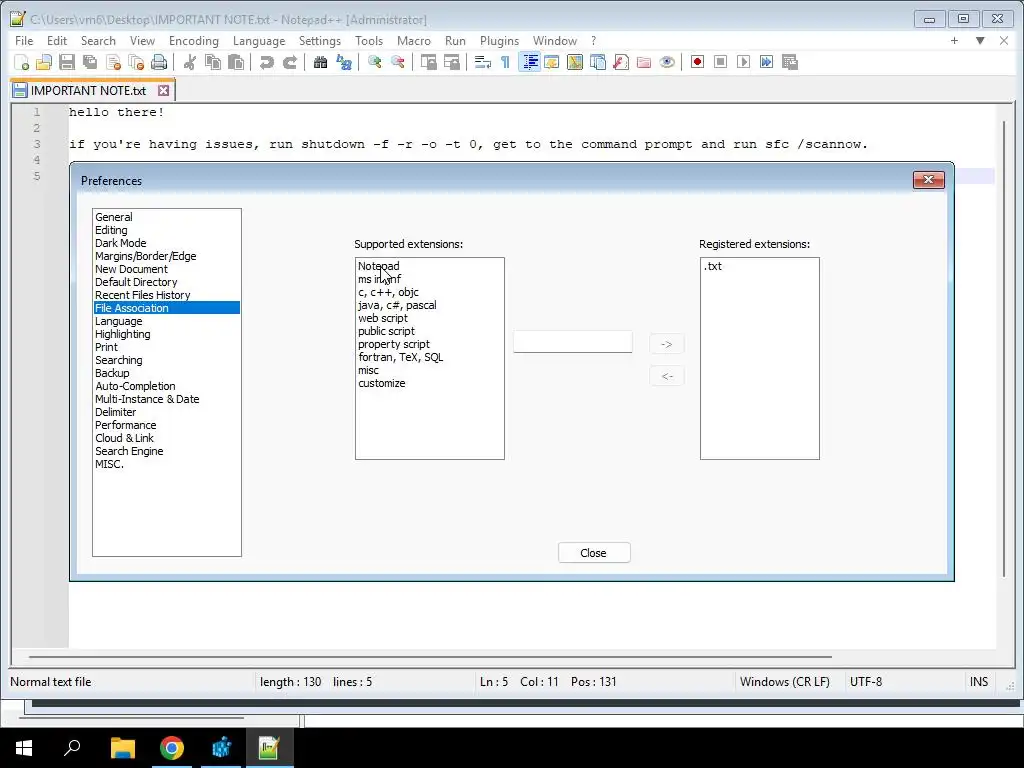The width and height of the screenshot is (1024, 768).
Task: Open the Folder as Workspace icon
Action: [x=644, y=62]
